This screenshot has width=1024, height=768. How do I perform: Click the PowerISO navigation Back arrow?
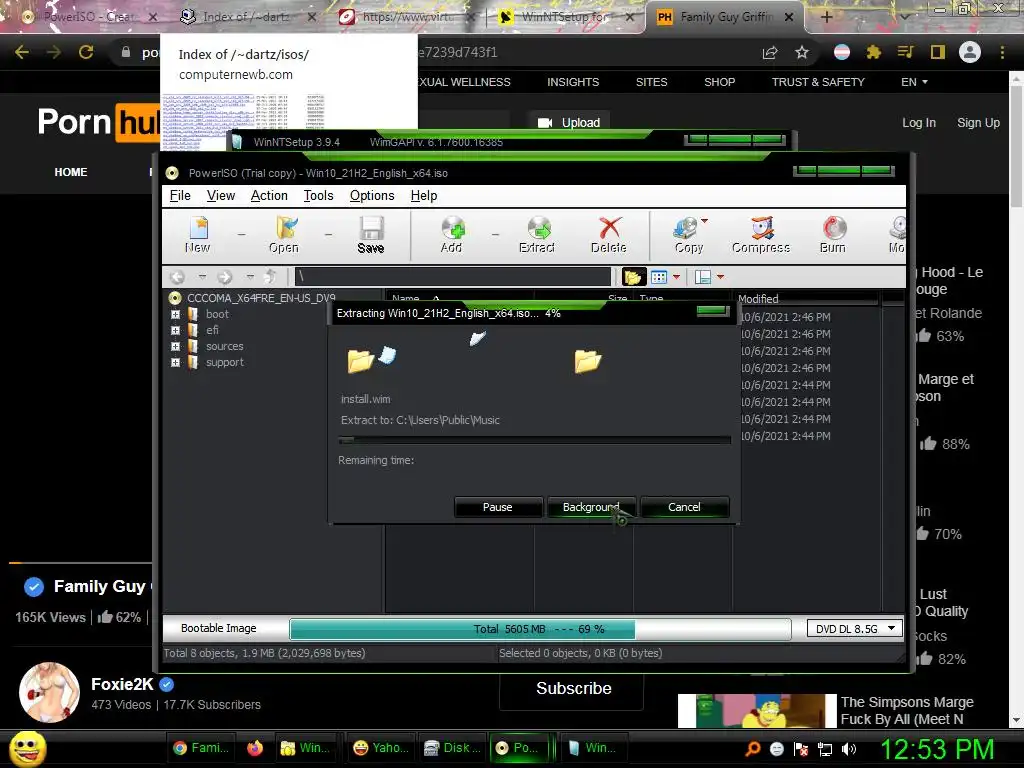178,277
